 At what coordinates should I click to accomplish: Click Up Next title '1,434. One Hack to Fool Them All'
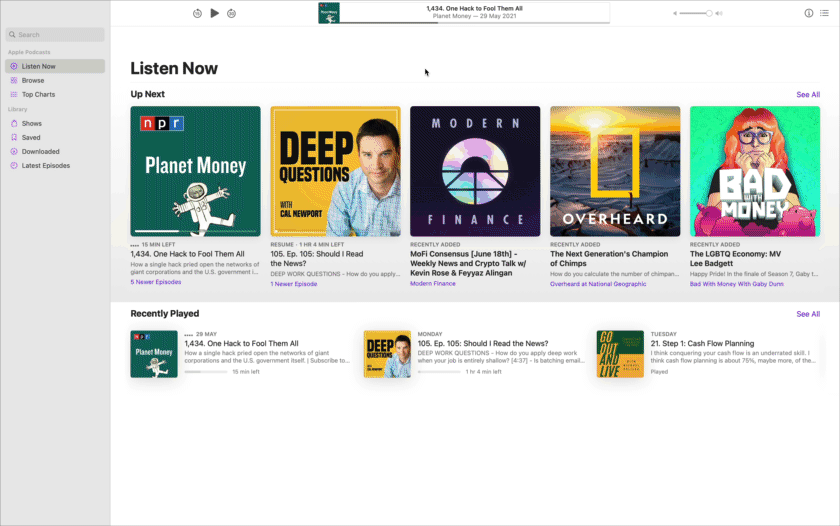pyautogui.click(x=188, y=254)
